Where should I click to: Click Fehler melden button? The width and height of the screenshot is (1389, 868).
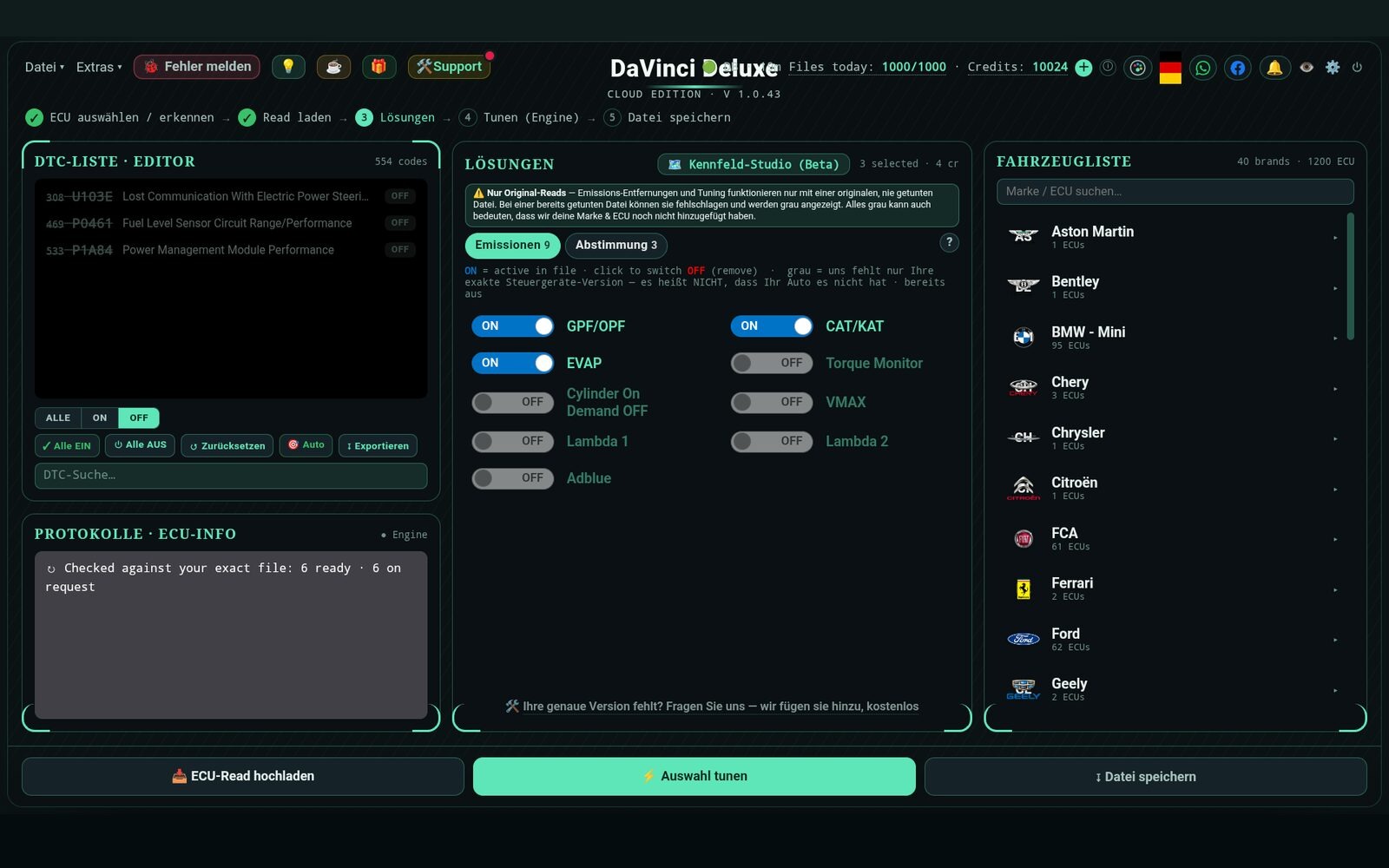(197, 67)
